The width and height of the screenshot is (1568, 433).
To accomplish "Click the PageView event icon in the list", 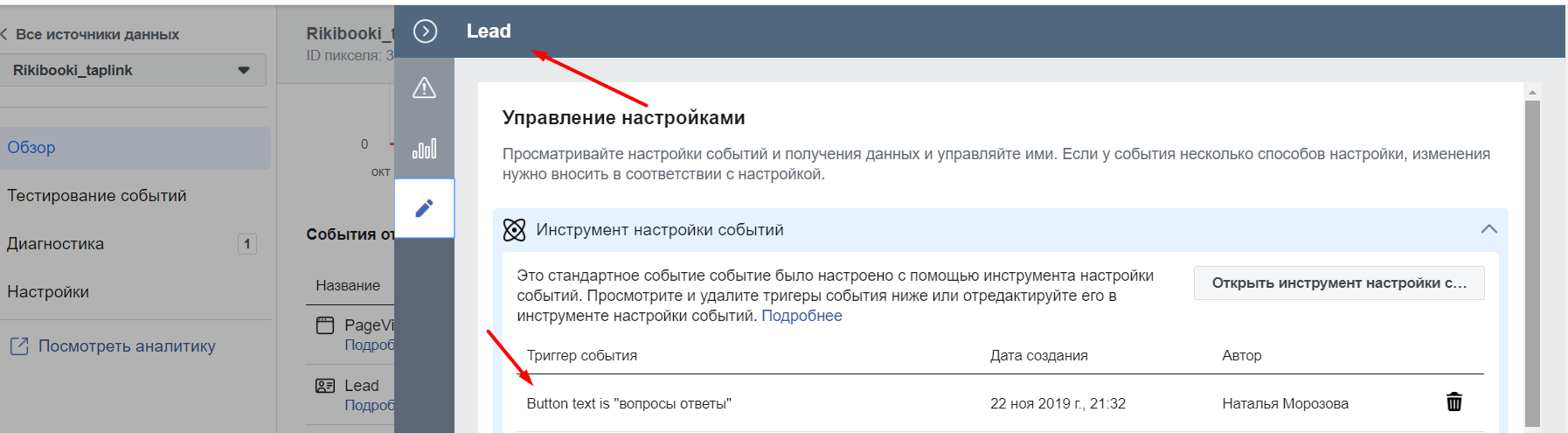I will point(325,325).
